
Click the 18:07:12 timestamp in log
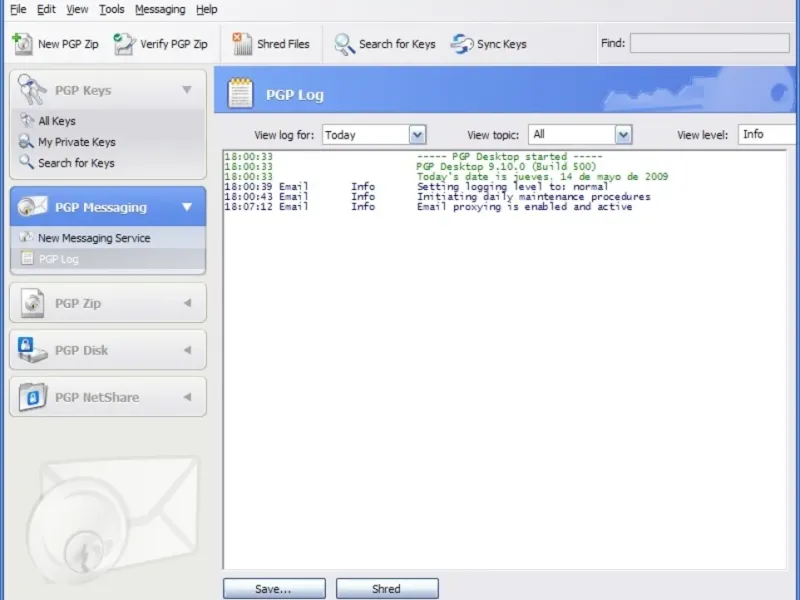pyautogui.click(x=248, y=207)
